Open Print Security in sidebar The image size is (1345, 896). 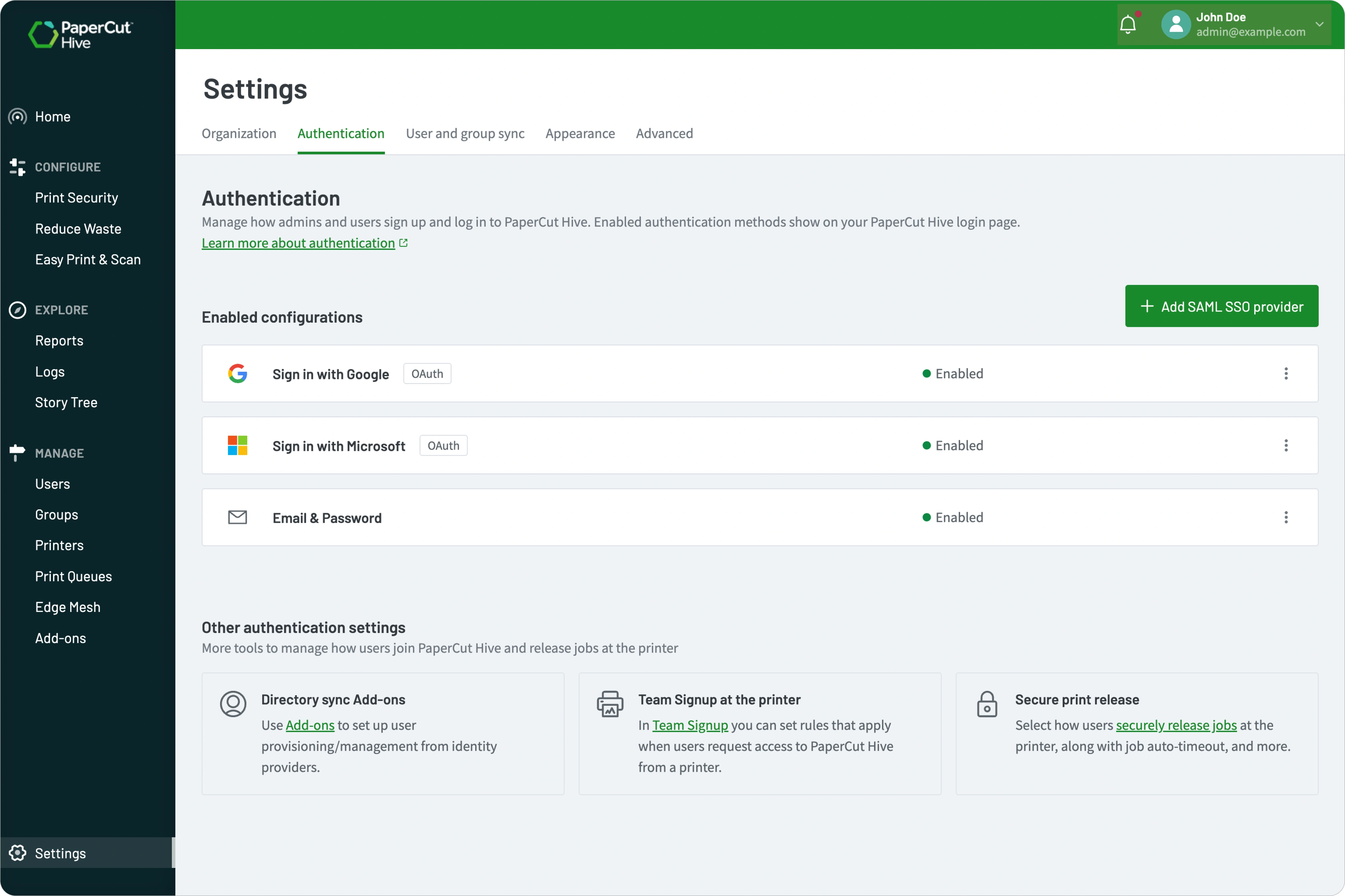(77, 198)
